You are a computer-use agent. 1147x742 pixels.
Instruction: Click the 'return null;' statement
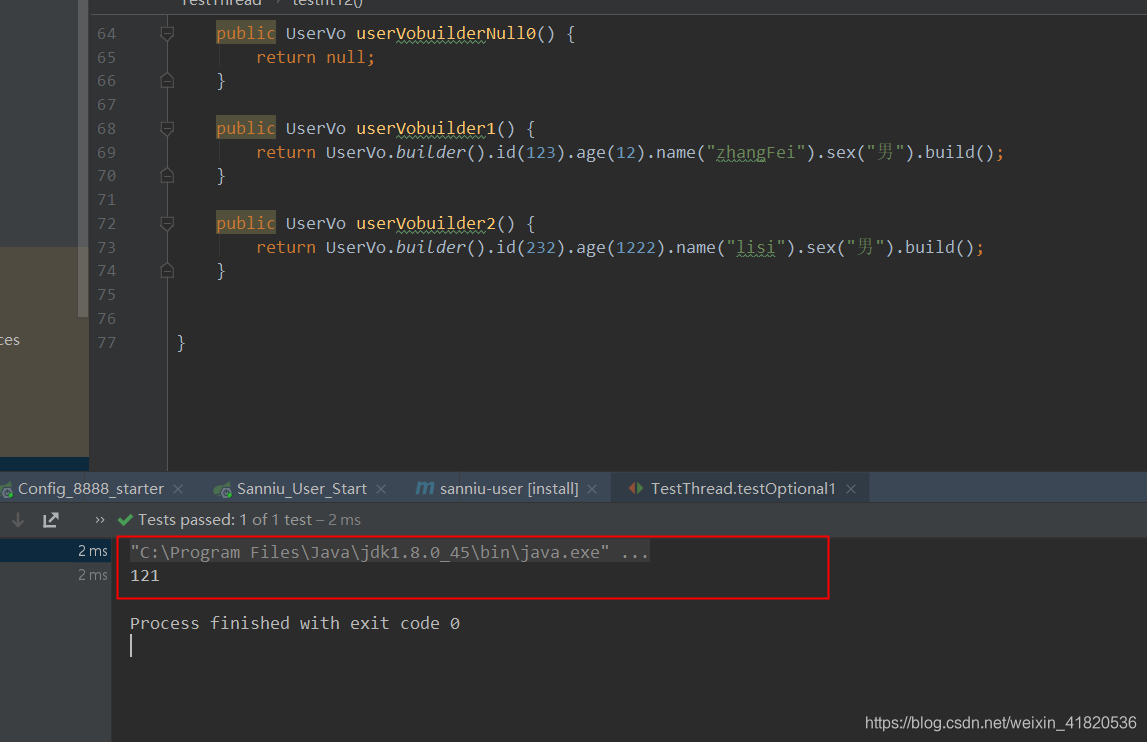[x=315, y=57]
